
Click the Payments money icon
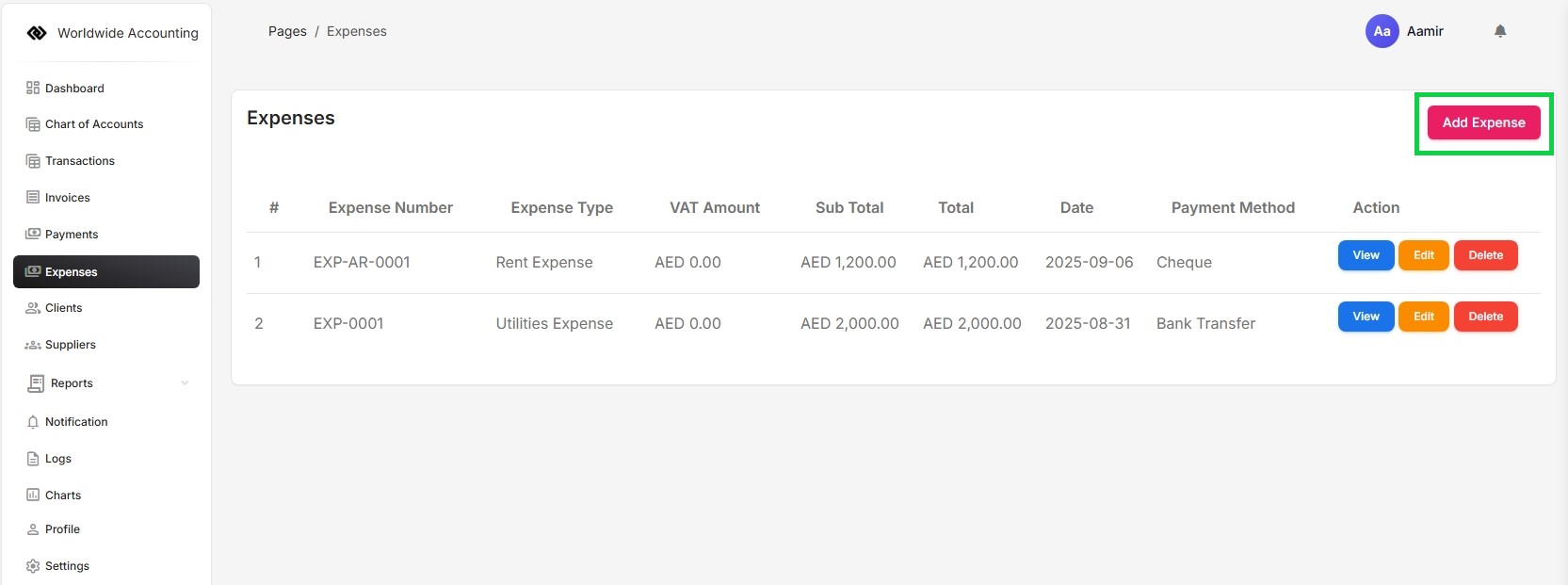coord(33,234)
